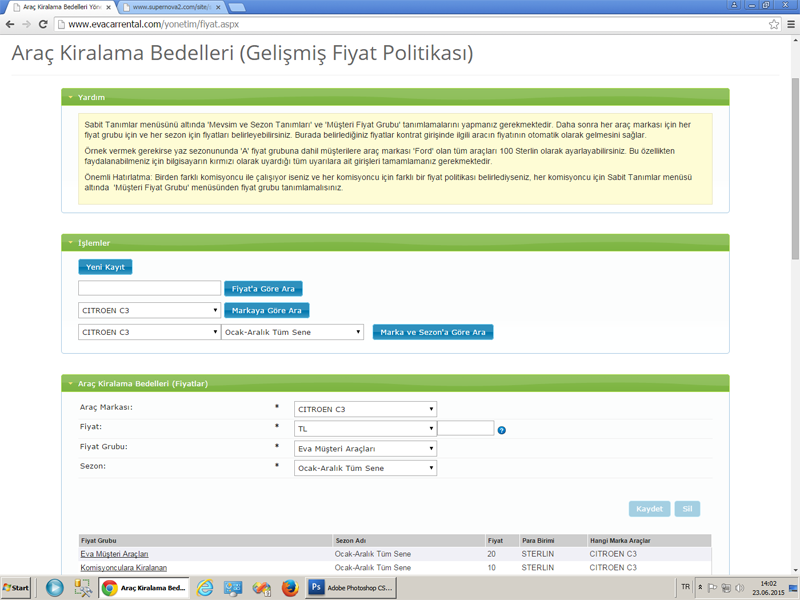
Task: Open the Windows Start menu
Action: [x=16, y=588]
